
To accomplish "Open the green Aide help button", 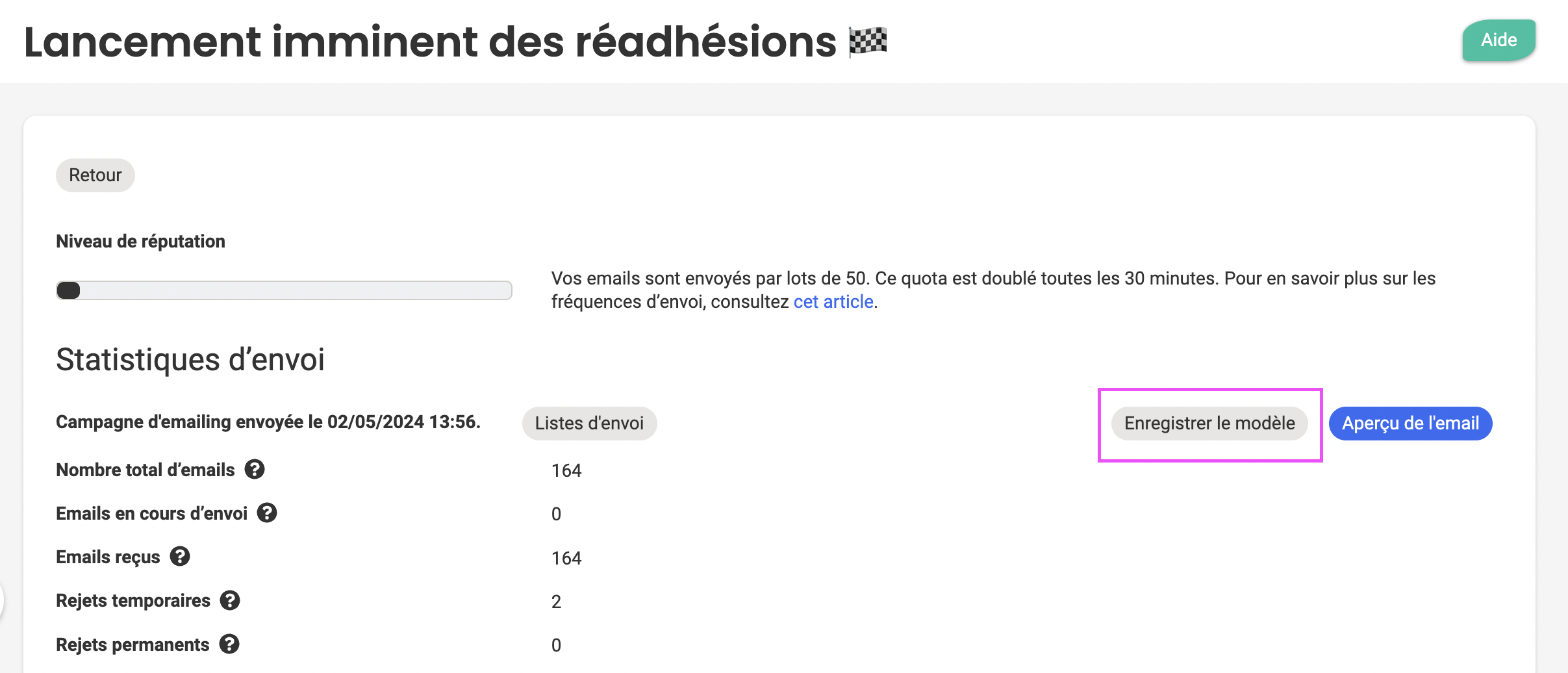I will tap(1498, 40).
